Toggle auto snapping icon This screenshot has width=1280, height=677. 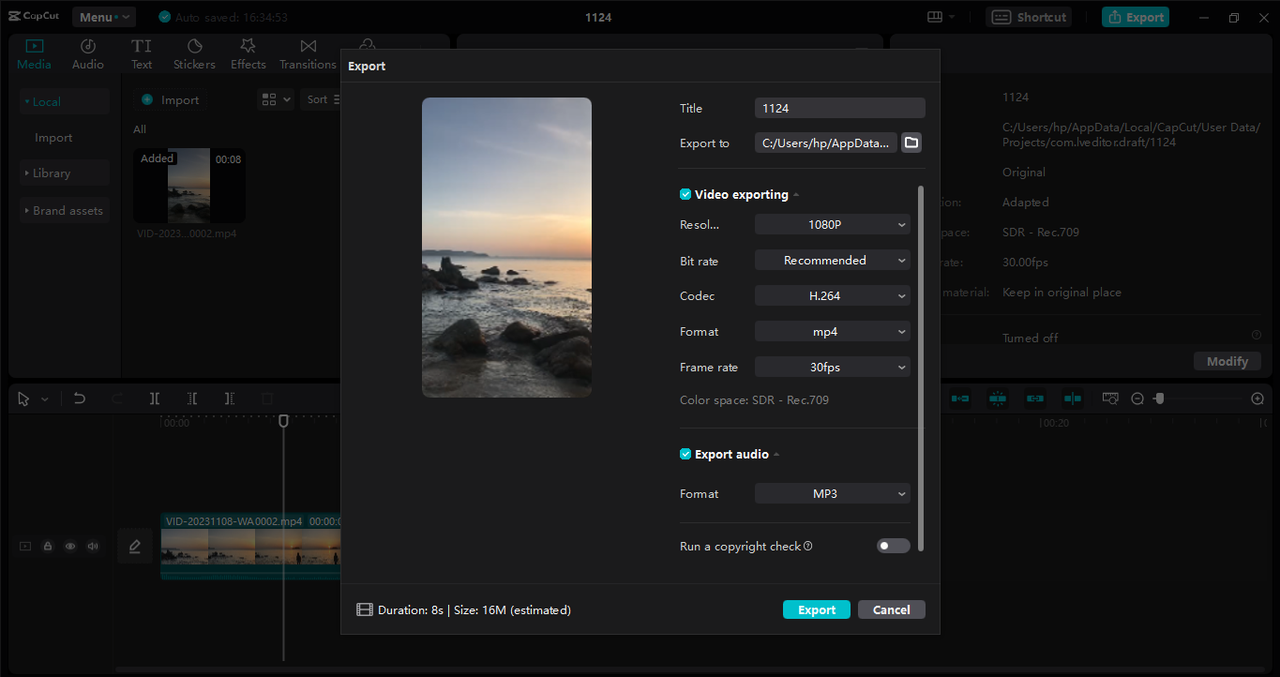(x=997, y=399)
